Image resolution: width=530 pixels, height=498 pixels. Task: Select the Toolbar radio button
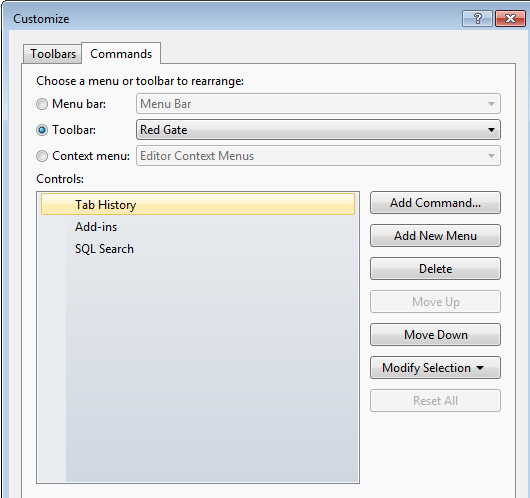42,130
